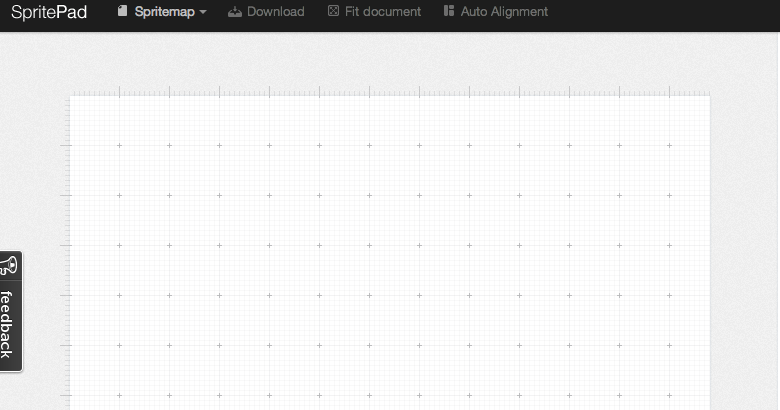
Task: Click the feedback megaphone icon
Action: [9, 265]
